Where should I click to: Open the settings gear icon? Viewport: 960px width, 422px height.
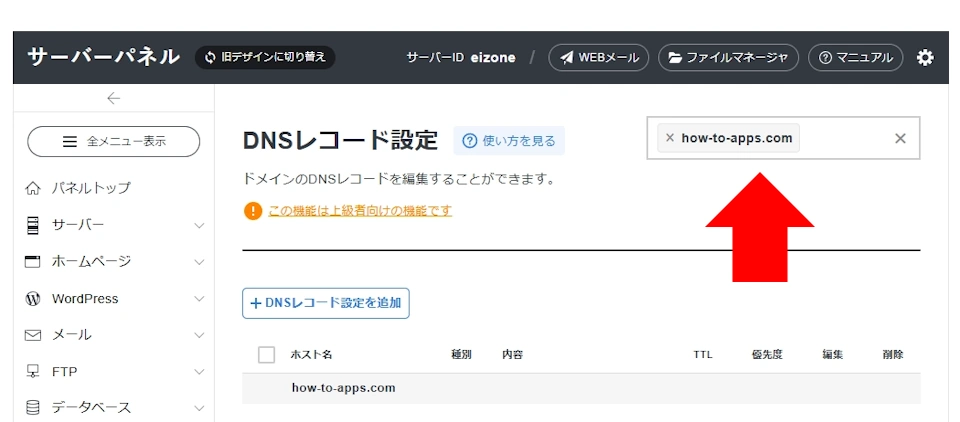coord(925,58)
